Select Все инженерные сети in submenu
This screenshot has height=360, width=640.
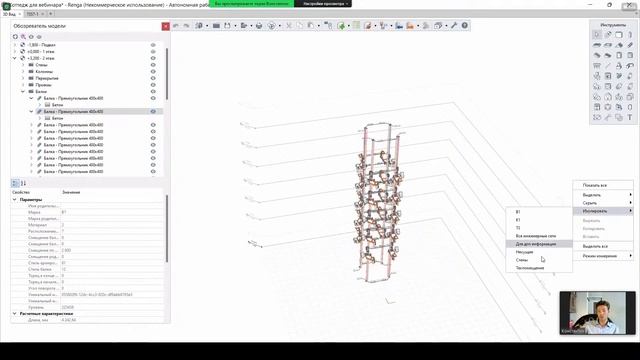539,236
